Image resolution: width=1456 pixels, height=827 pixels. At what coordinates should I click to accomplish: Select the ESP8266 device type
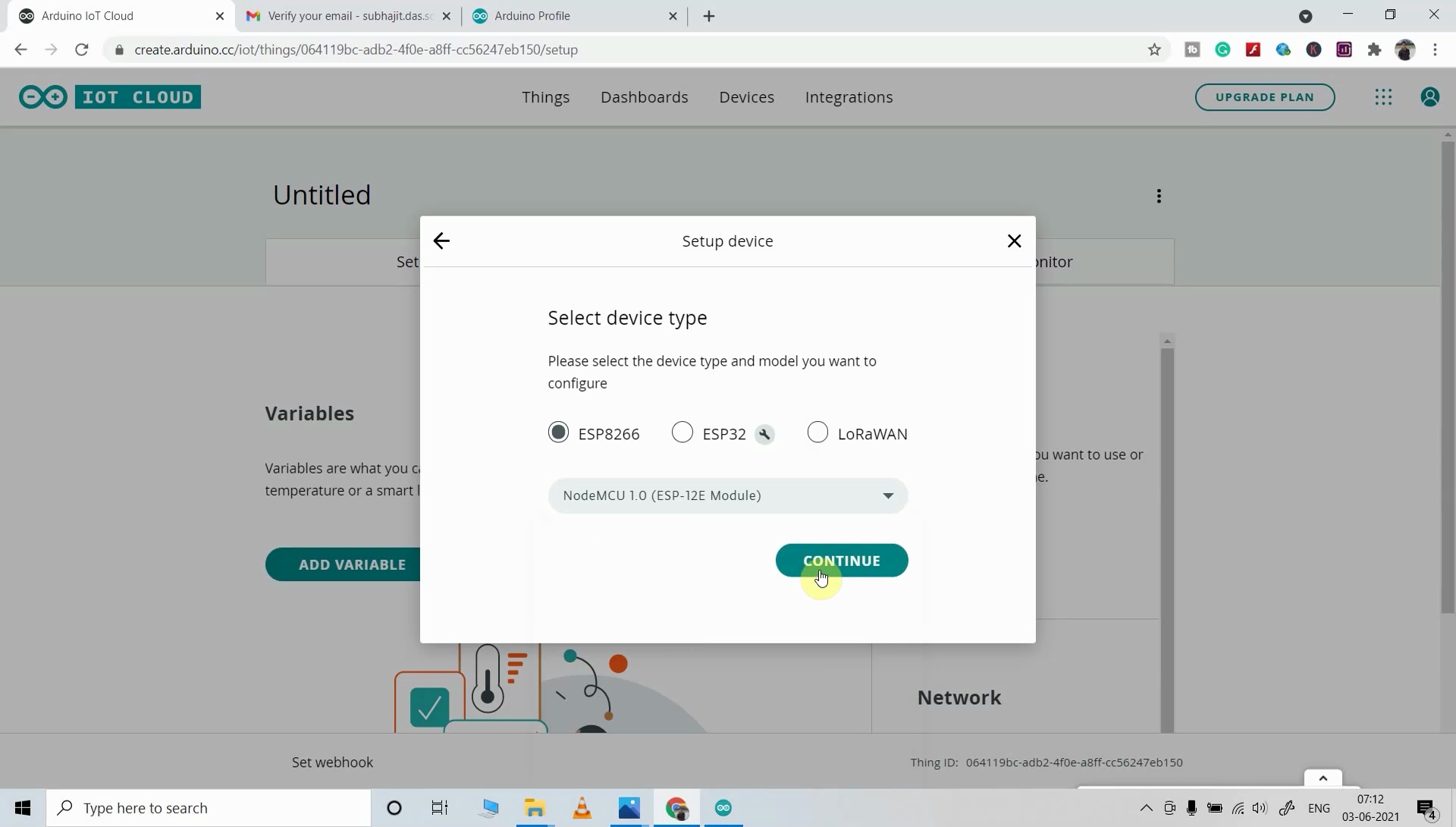coord(559,432)
